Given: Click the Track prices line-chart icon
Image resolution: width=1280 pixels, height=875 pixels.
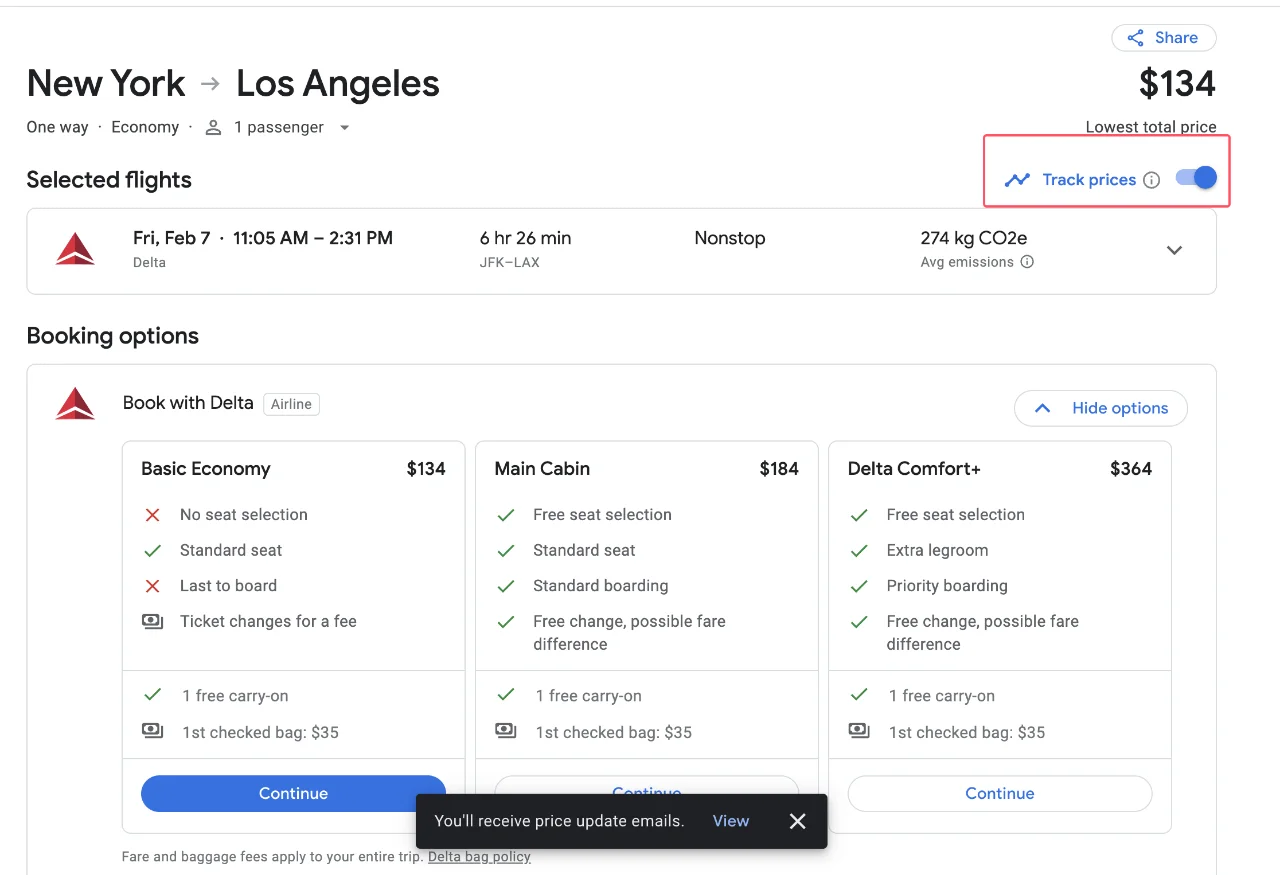Looking at the screenshot, I should tap(1018, 179).
